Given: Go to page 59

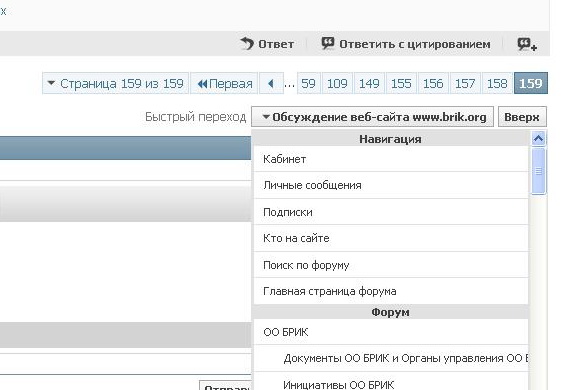Looking at the screenshot, I should 308,84.
